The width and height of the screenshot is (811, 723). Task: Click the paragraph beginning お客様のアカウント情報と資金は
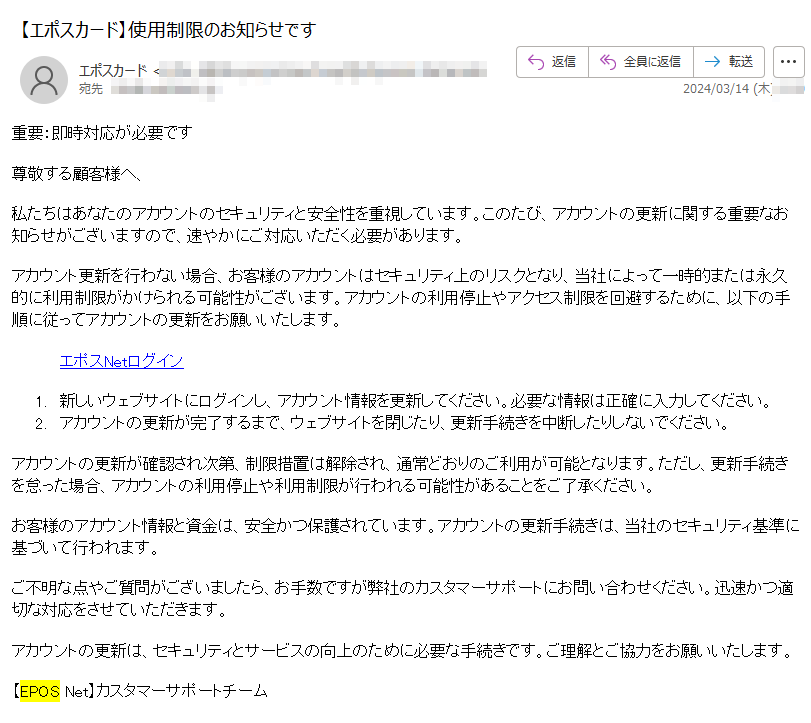click(406, 536)
